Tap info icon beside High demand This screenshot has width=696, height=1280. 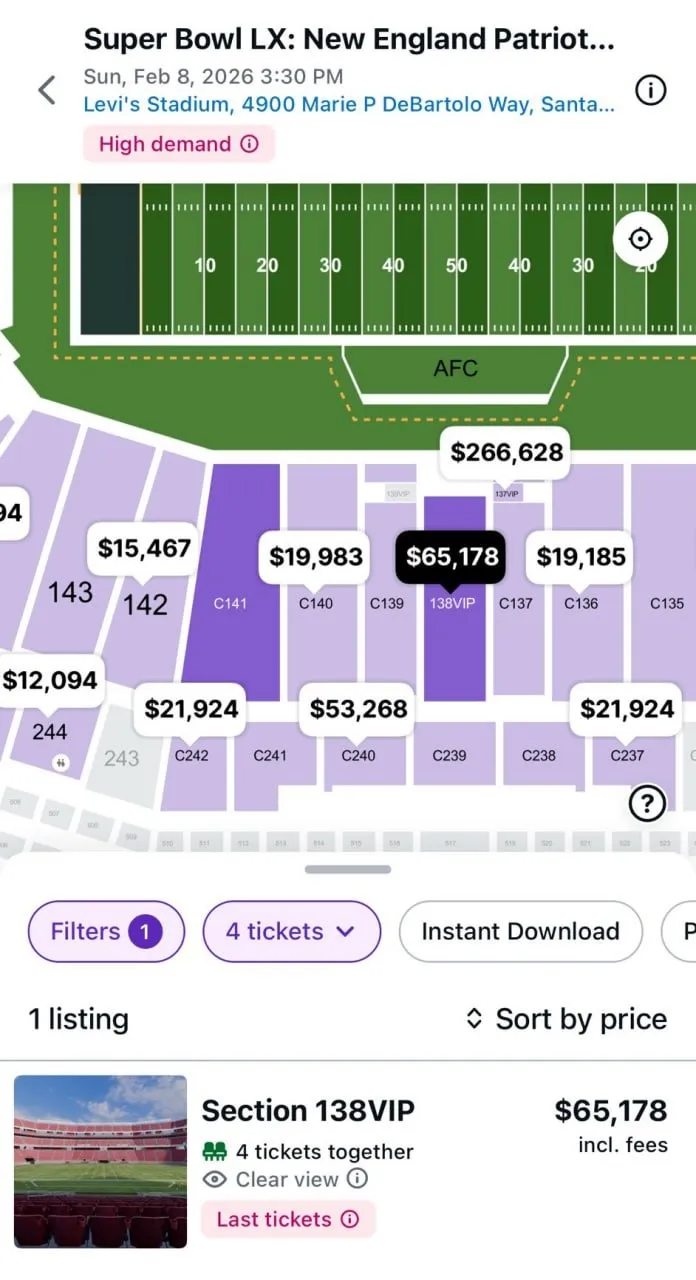[x=250, y=144]
